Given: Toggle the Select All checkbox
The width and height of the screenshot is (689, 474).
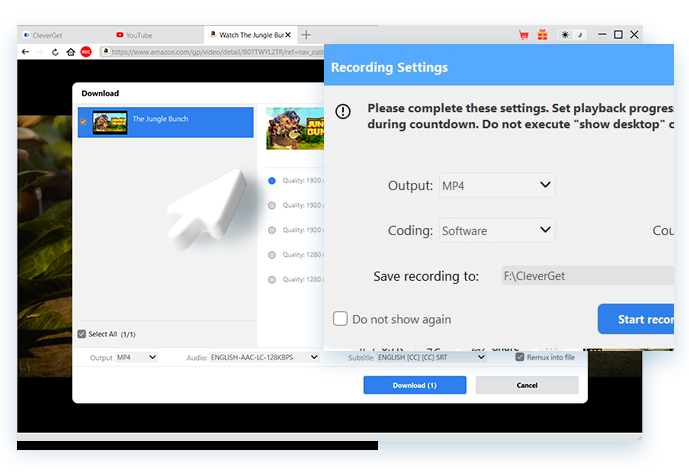Looking at the screenshot, I should tap(82, 334).
